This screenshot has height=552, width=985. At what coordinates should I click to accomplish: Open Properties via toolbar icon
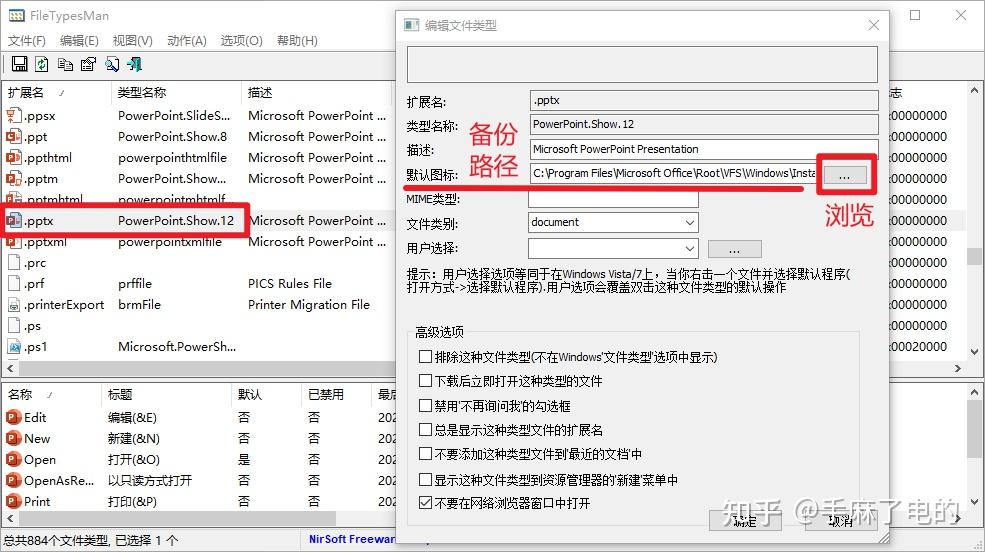(89, 63)
